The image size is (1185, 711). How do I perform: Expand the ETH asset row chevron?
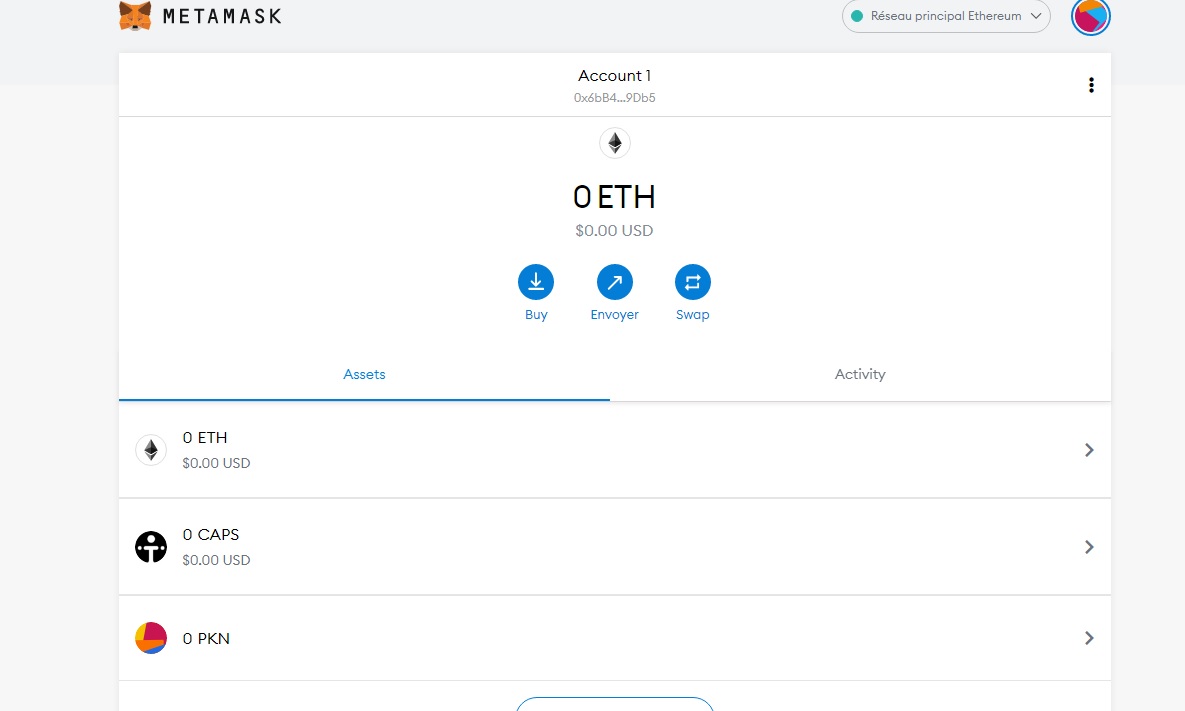(1089, 450)
